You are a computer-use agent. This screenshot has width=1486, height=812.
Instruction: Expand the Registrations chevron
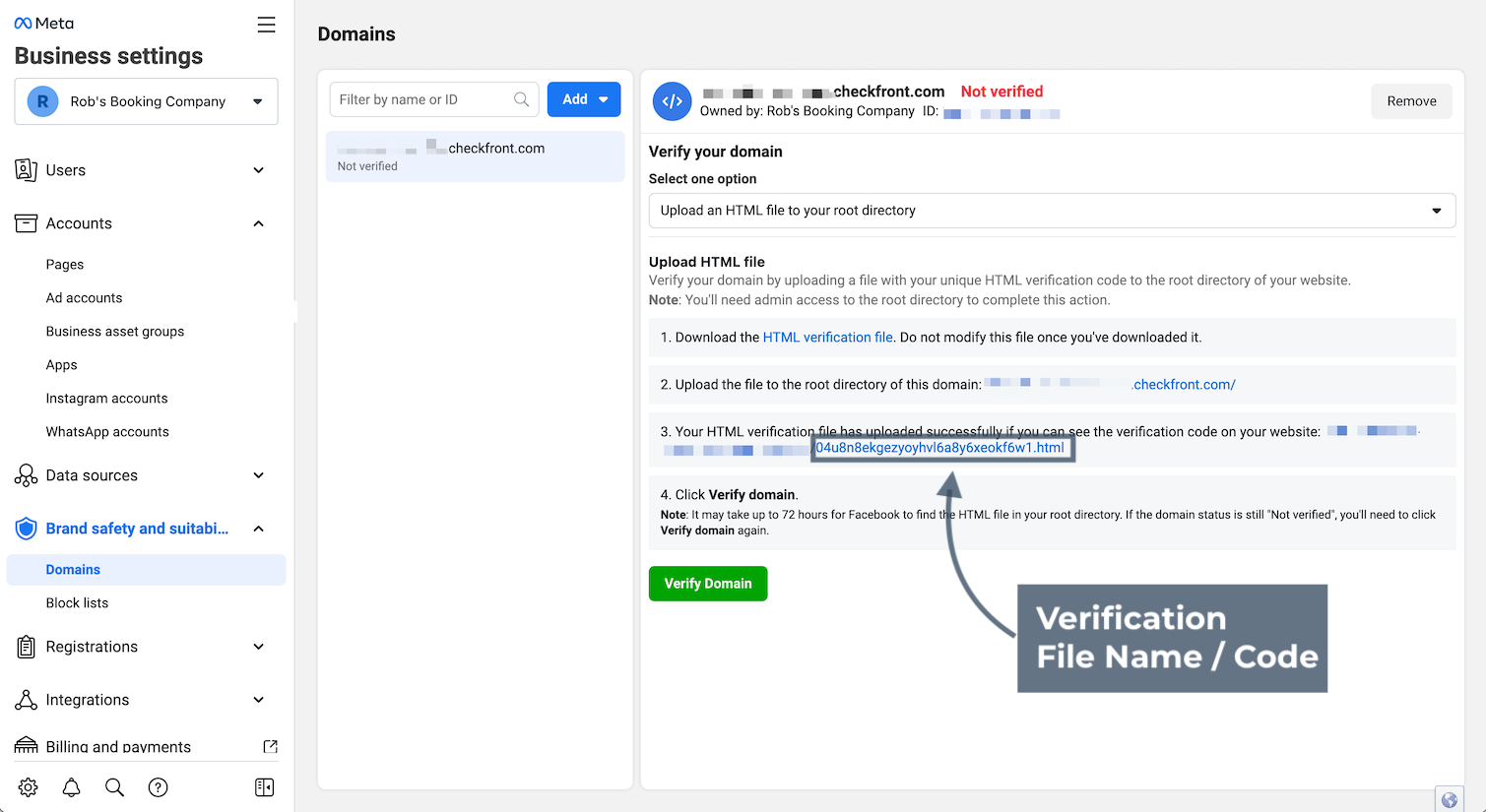tap(259, 647)
